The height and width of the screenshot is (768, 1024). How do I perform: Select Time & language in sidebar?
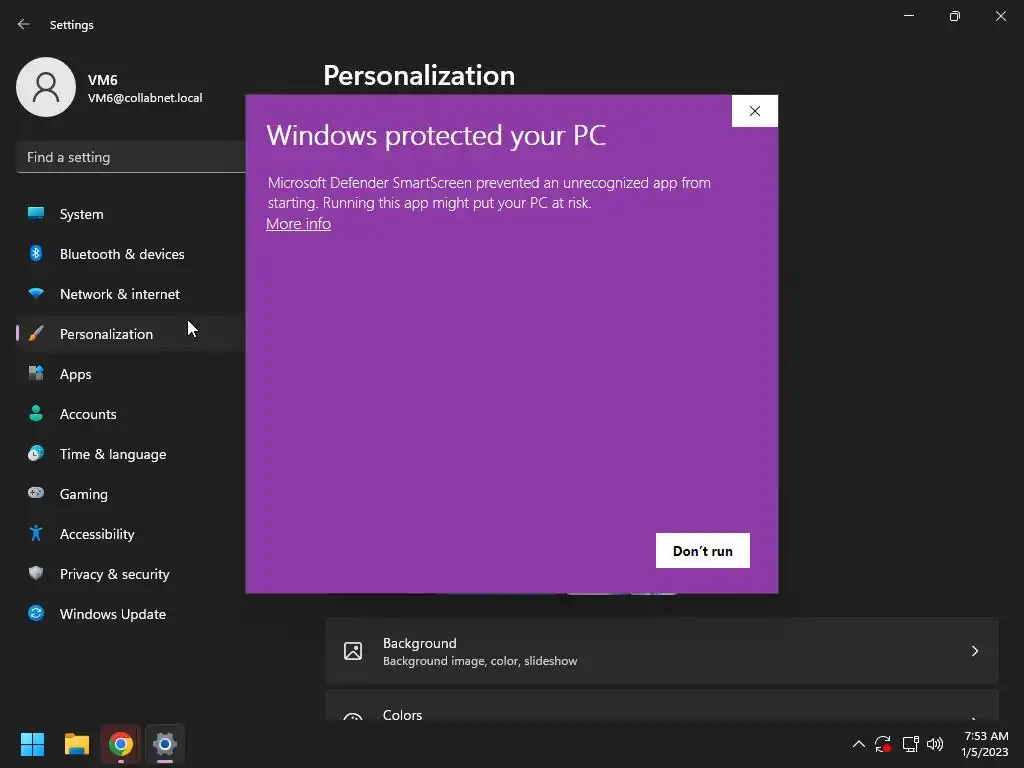point(131,454)
